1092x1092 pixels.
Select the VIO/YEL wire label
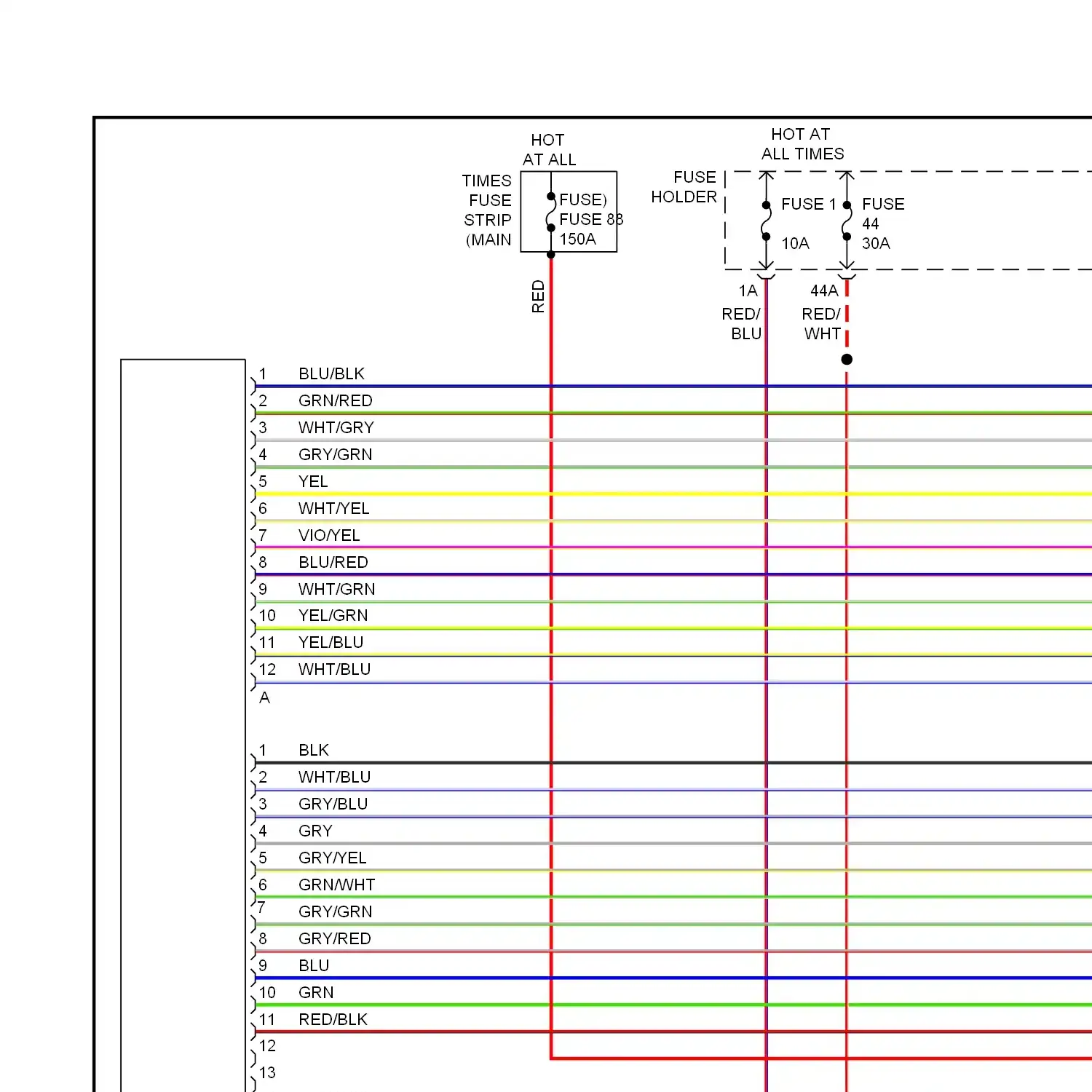(329, 535)
